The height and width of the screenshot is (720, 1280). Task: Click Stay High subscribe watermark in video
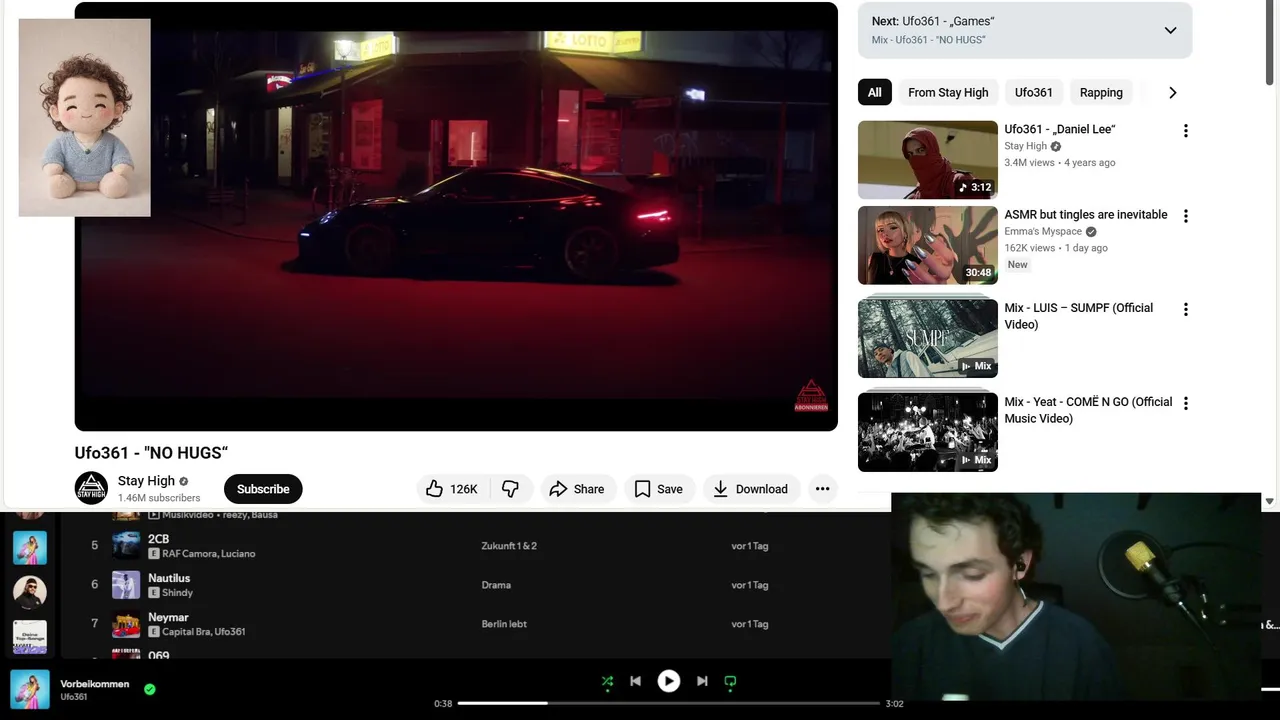(x=811, y=396)
